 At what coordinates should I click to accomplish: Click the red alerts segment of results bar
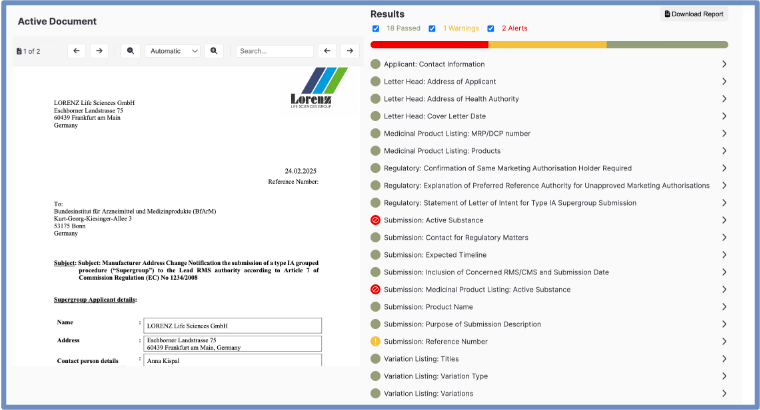coord(429,45)
